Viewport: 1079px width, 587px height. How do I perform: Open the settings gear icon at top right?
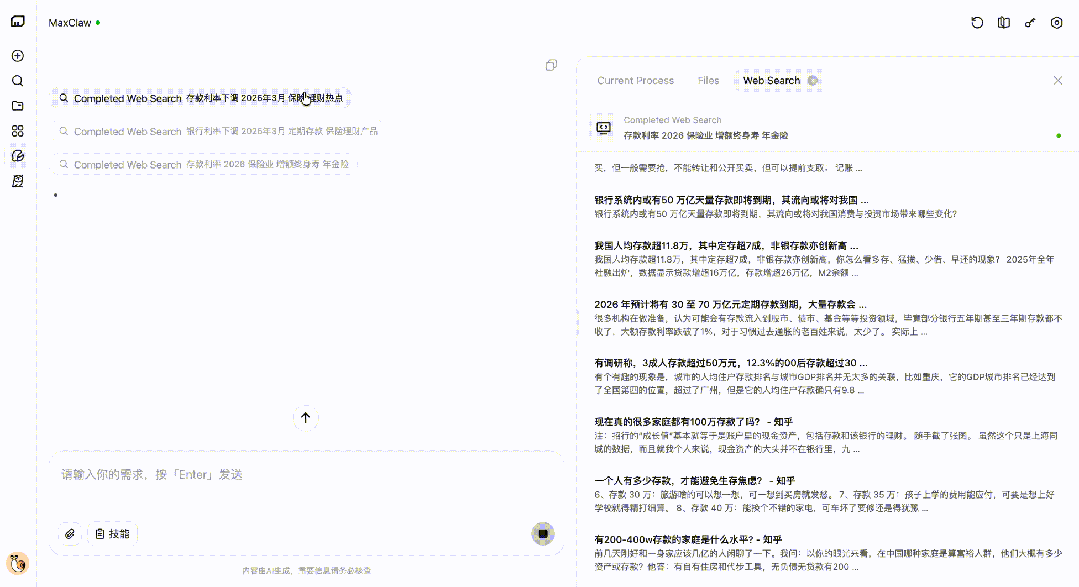(x=1056, y=22)
